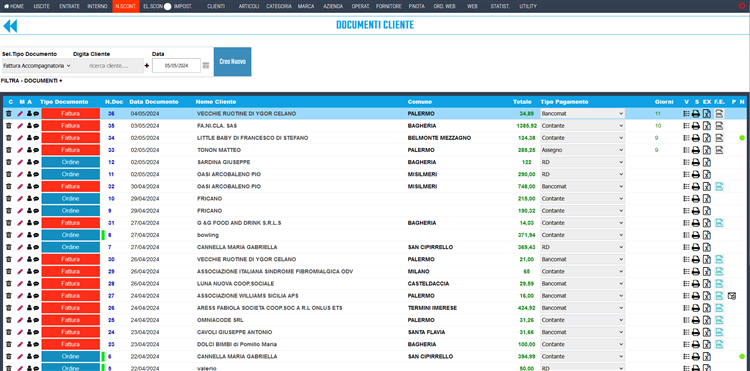
Task: Click the Fattura badge for document 36
Action: 71,114
